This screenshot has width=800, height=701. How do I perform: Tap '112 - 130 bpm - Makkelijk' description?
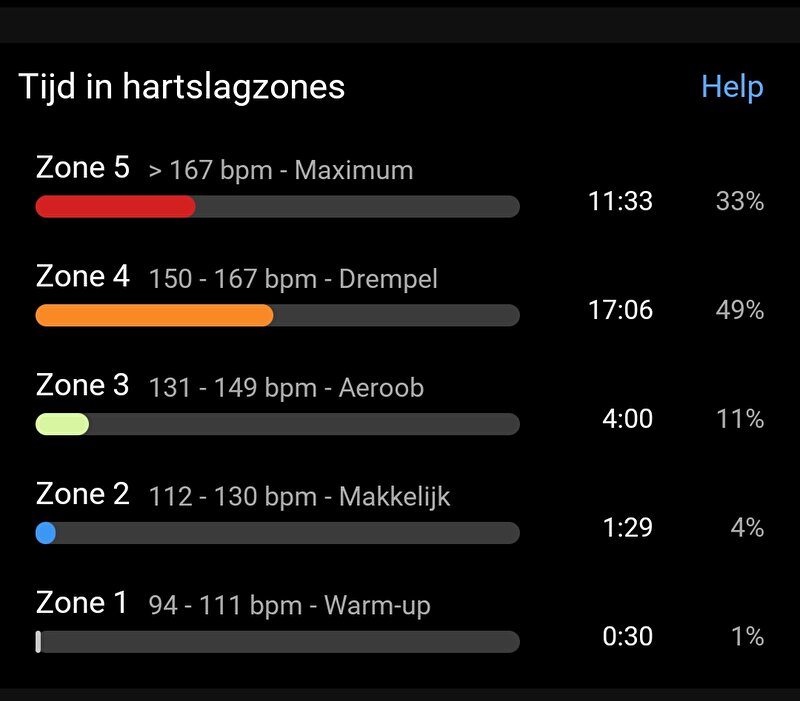click(x=299, y=496)
